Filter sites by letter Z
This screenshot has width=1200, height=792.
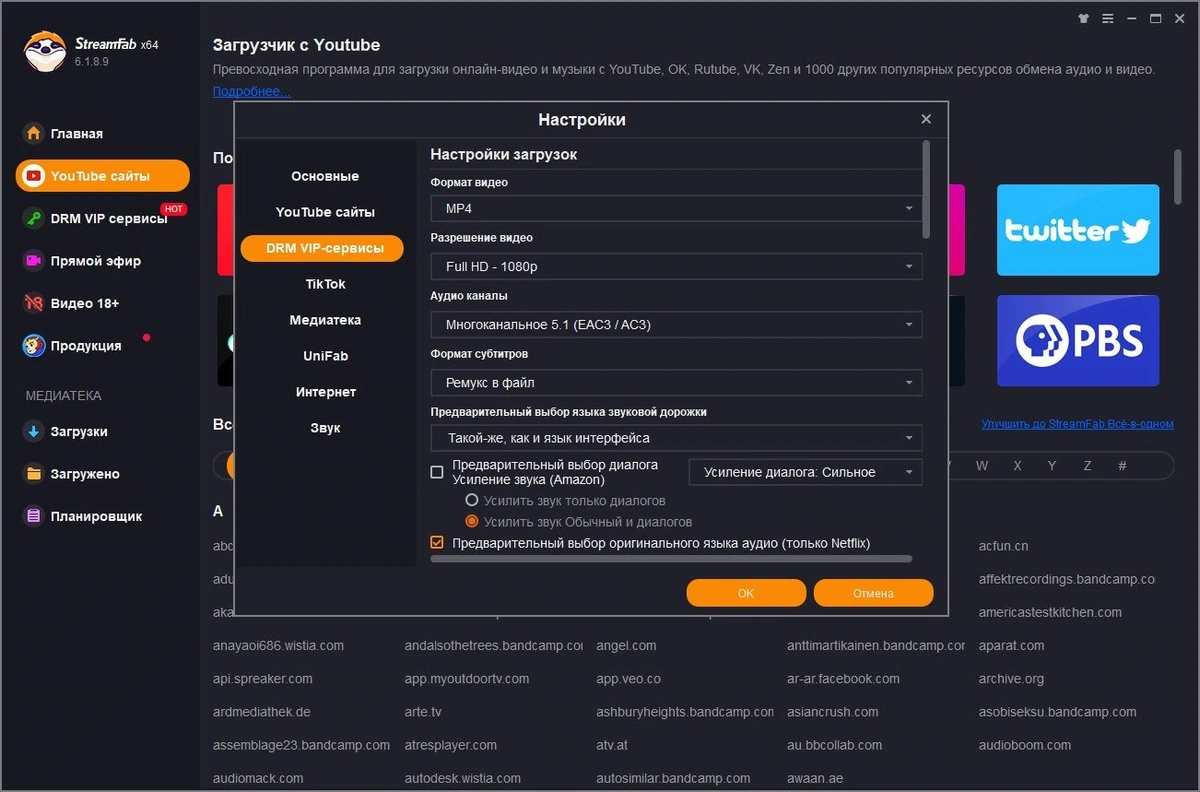1087,466
